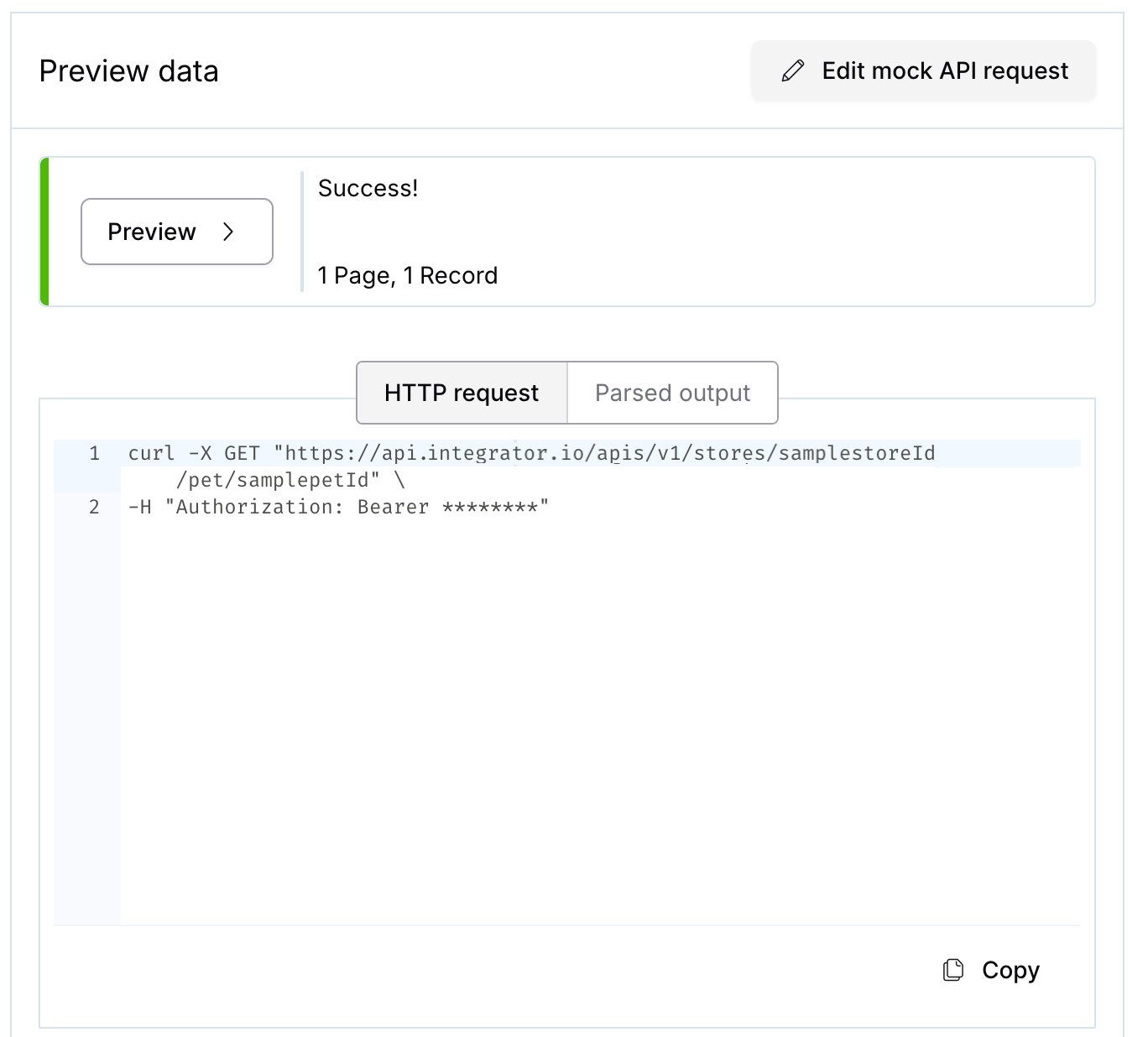
Task: Click line number 1 in the gutter
Action: pyautogui.click(x=94, y=454)
